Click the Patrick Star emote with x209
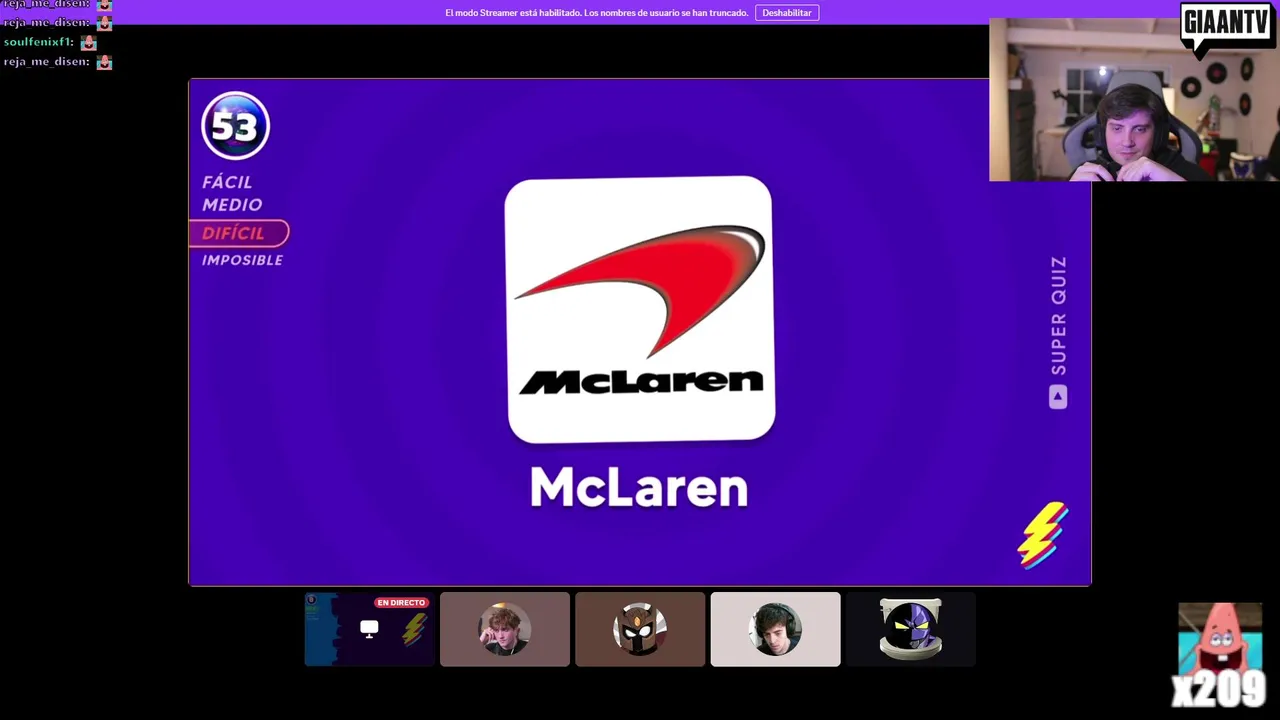This screenshot has height=720, width=1280. [x=1220, y=655]
